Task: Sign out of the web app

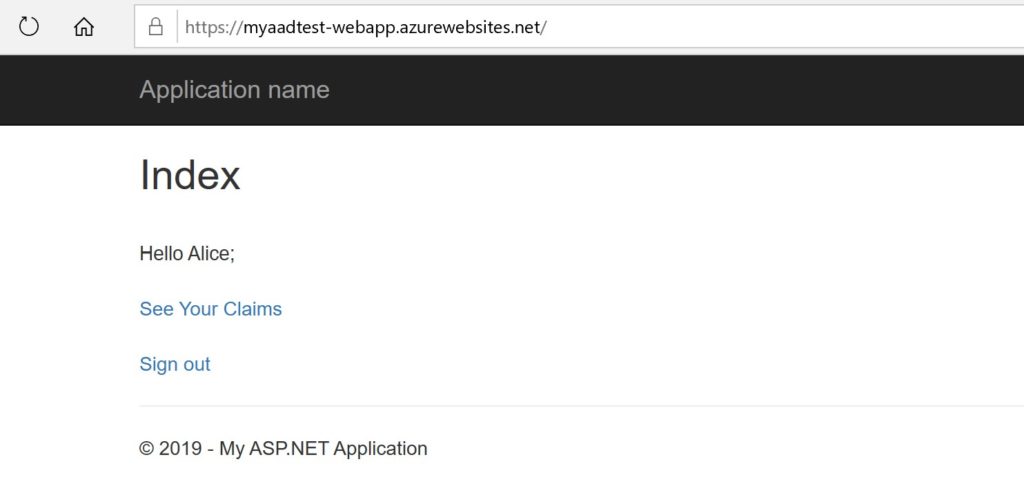Action: (x=175, y=364)
